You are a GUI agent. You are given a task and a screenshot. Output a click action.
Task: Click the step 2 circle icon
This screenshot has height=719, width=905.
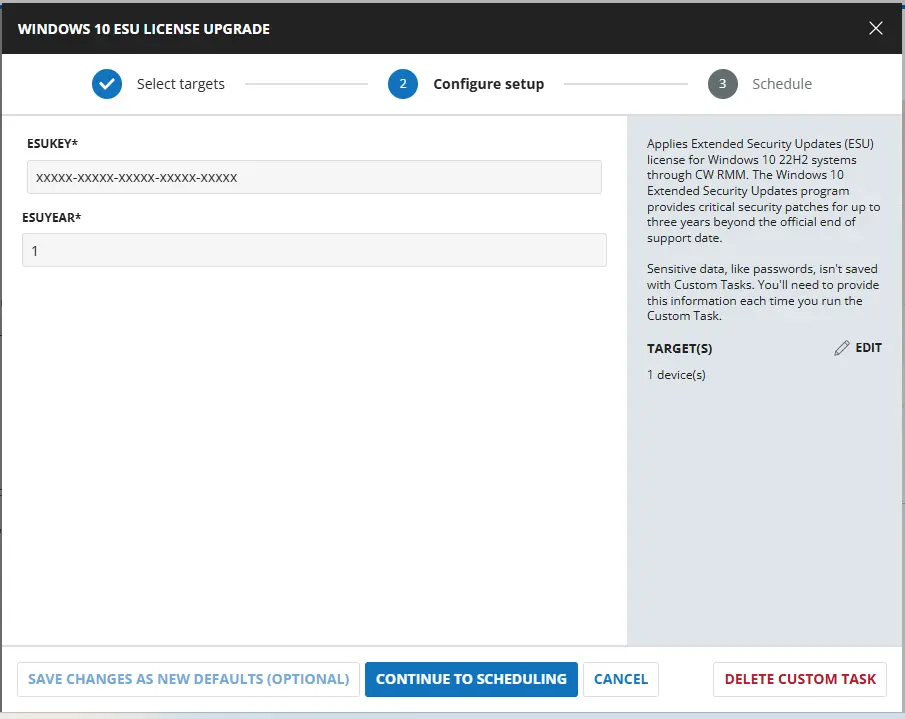pos(403,84)
